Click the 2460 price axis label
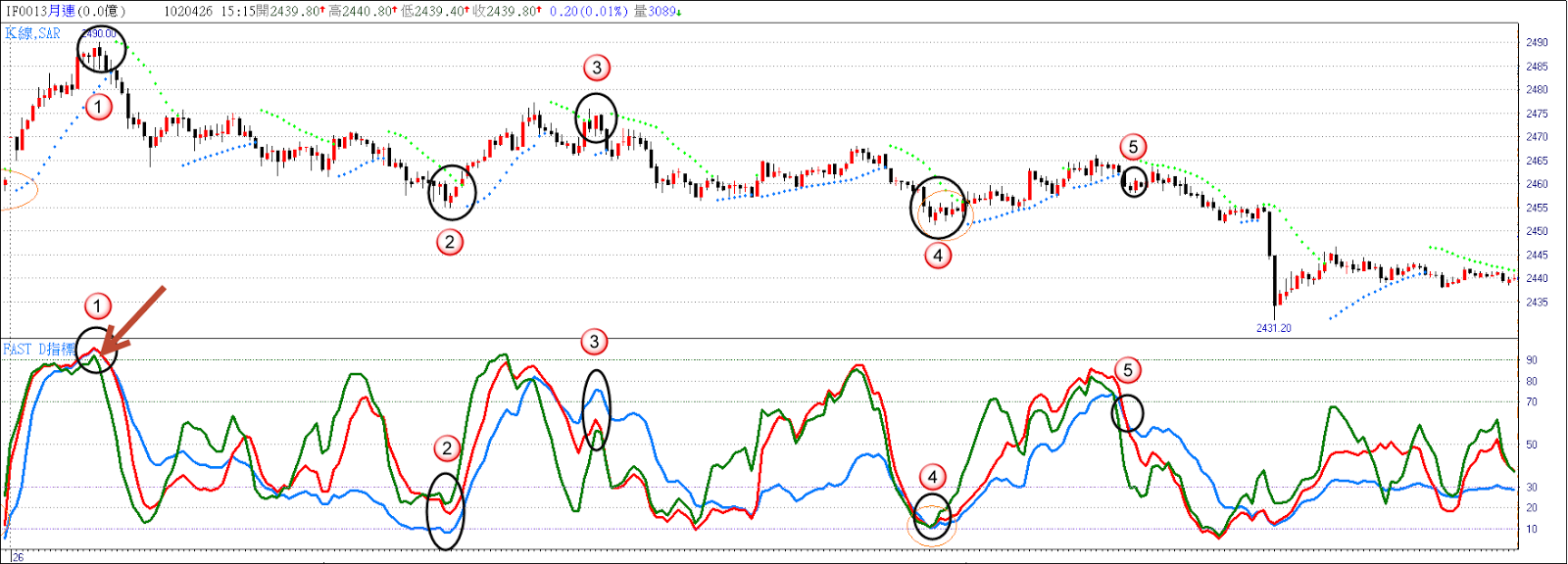The width and height of the screenshot is (1568, 564). pos(1537,184)
